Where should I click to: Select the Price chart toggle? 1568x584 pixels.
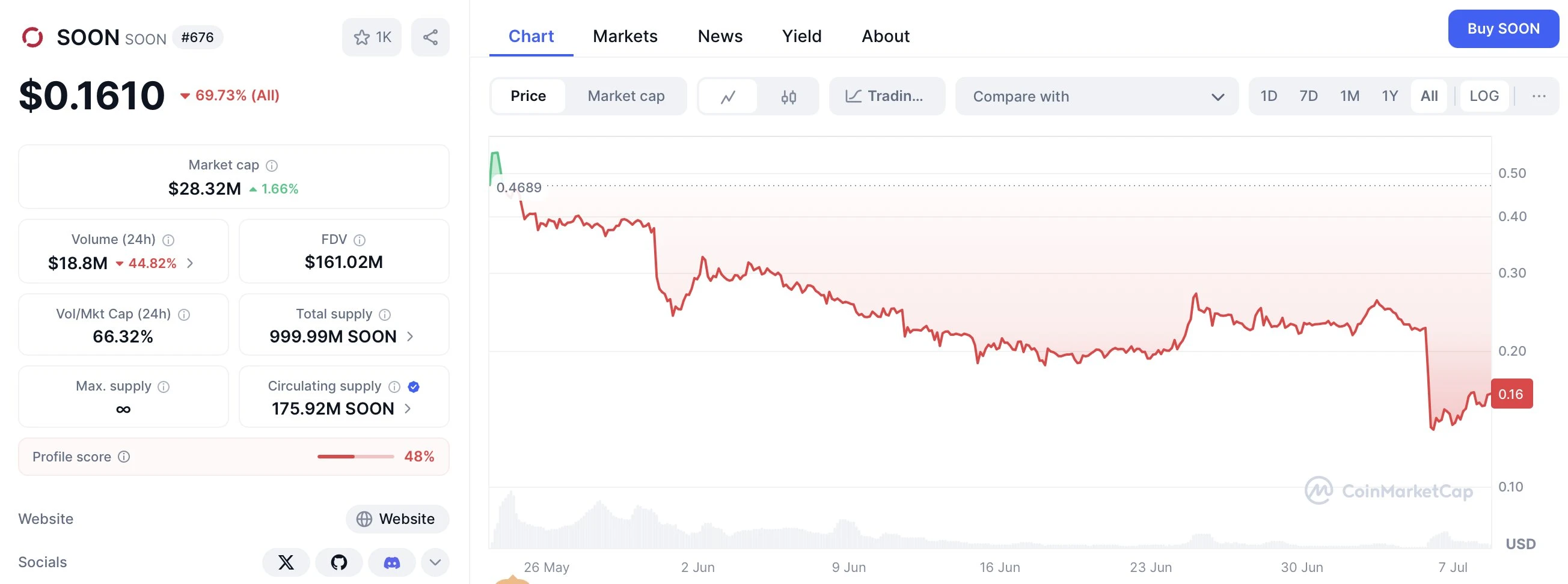coord(528,96)
